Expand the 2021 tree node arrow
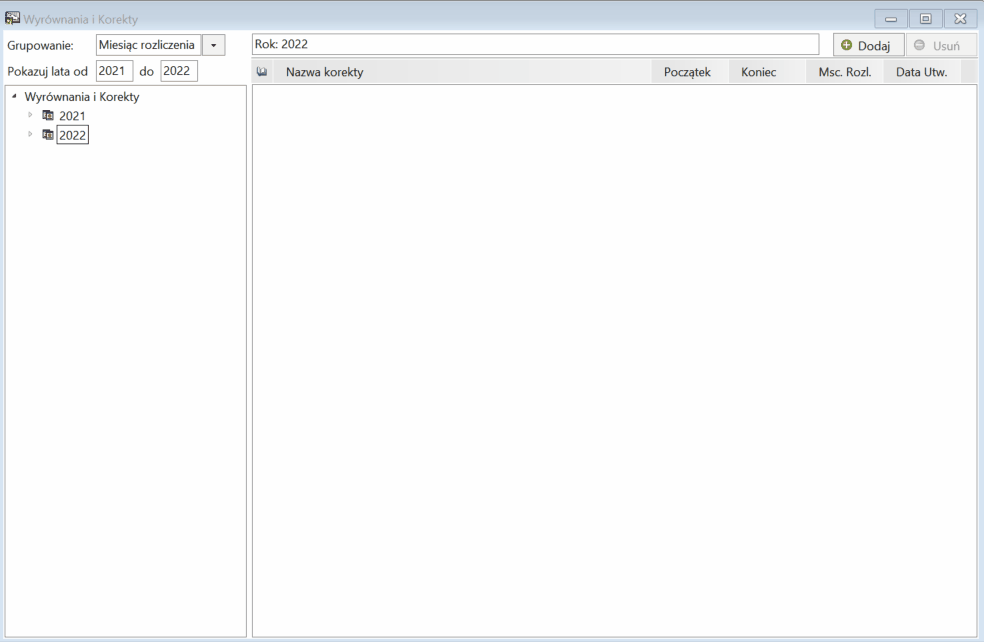The image size is (984, 642). [x=30, y=115]
